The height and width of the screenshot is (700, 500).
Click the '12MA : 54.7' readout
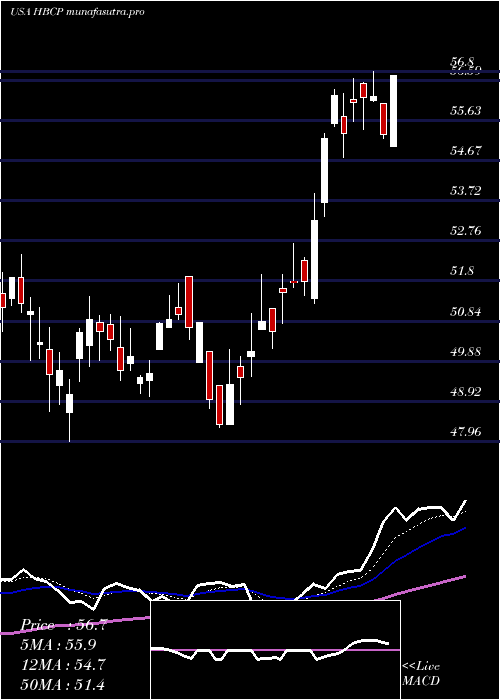(x=62, y=665)
